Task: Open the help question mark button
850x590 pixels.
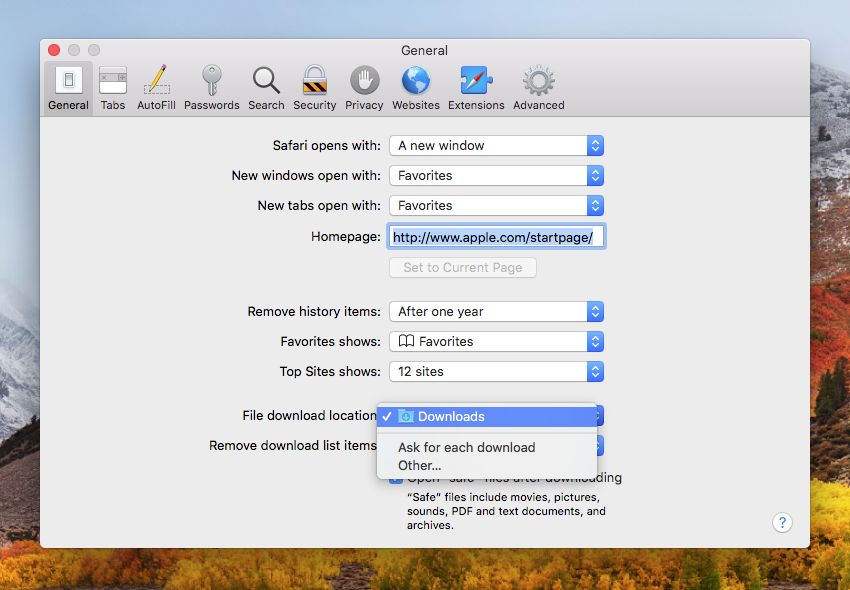Action: [782, 522]
